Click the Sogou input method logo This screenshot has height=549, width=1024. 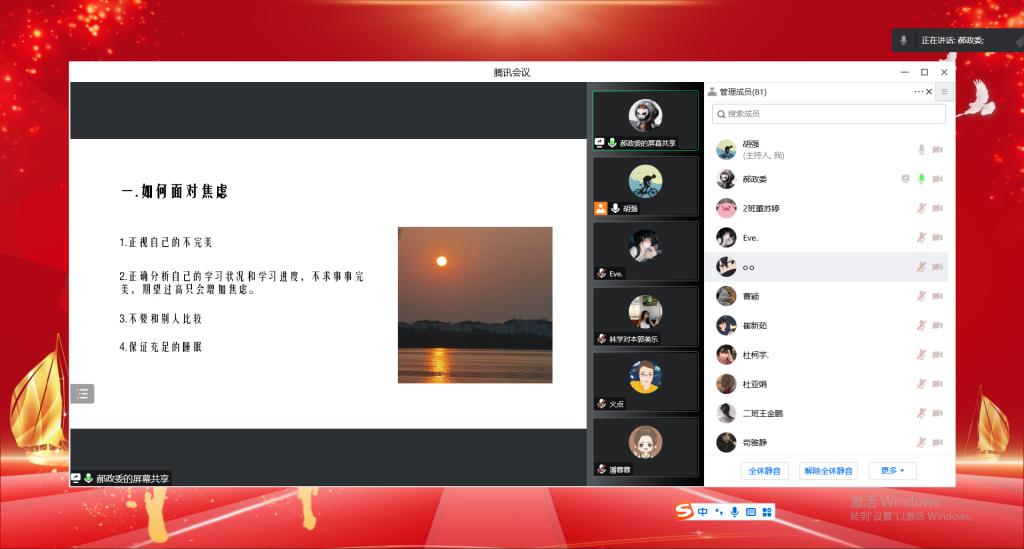684,512
